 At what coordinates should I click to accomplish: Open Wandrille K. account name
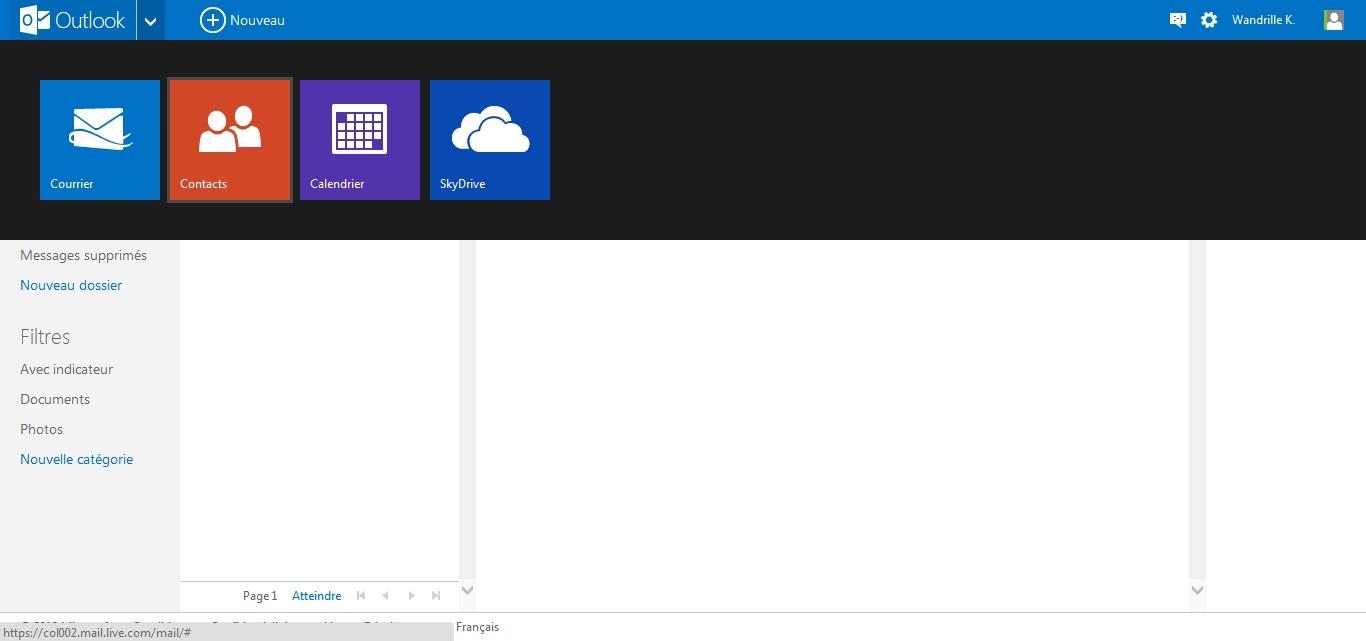1263,20
